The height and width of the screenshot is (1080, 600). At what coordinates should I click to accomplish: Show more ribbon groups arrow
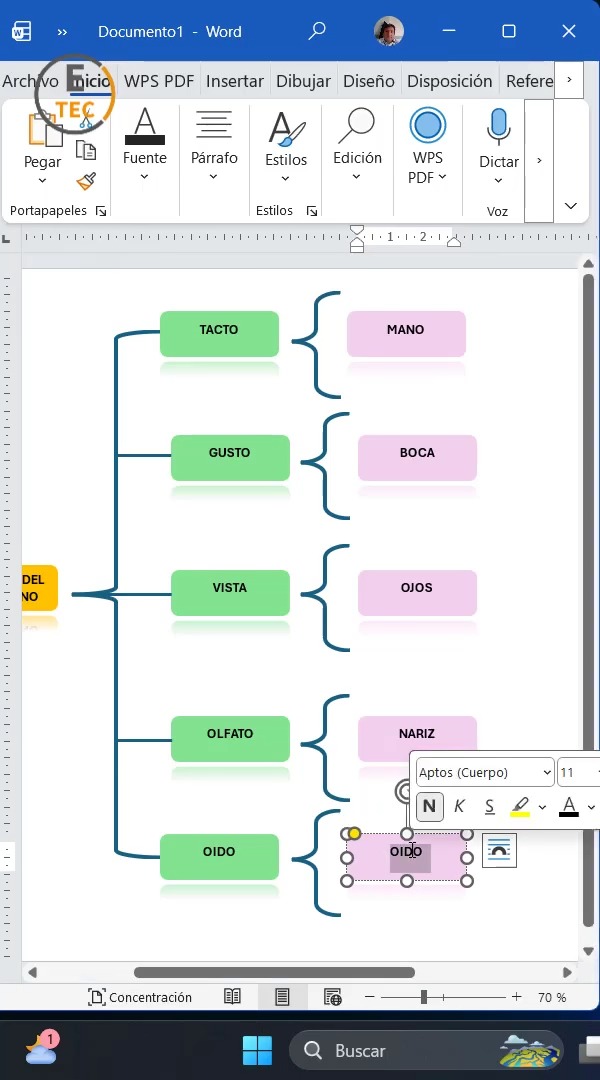(539, 160)
